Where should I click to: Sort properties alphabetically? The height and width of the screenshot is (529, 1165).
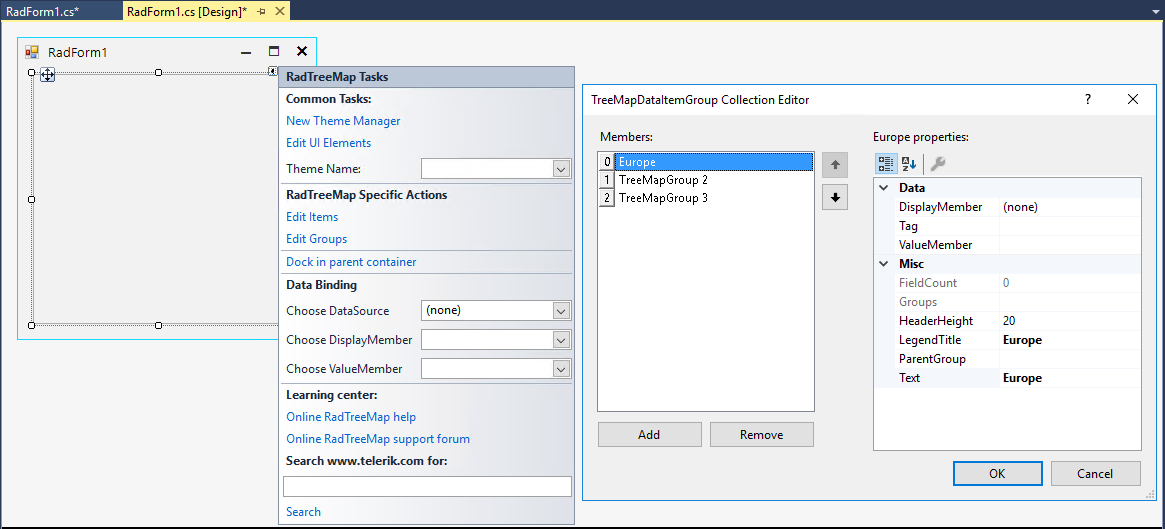click(909, 163)
